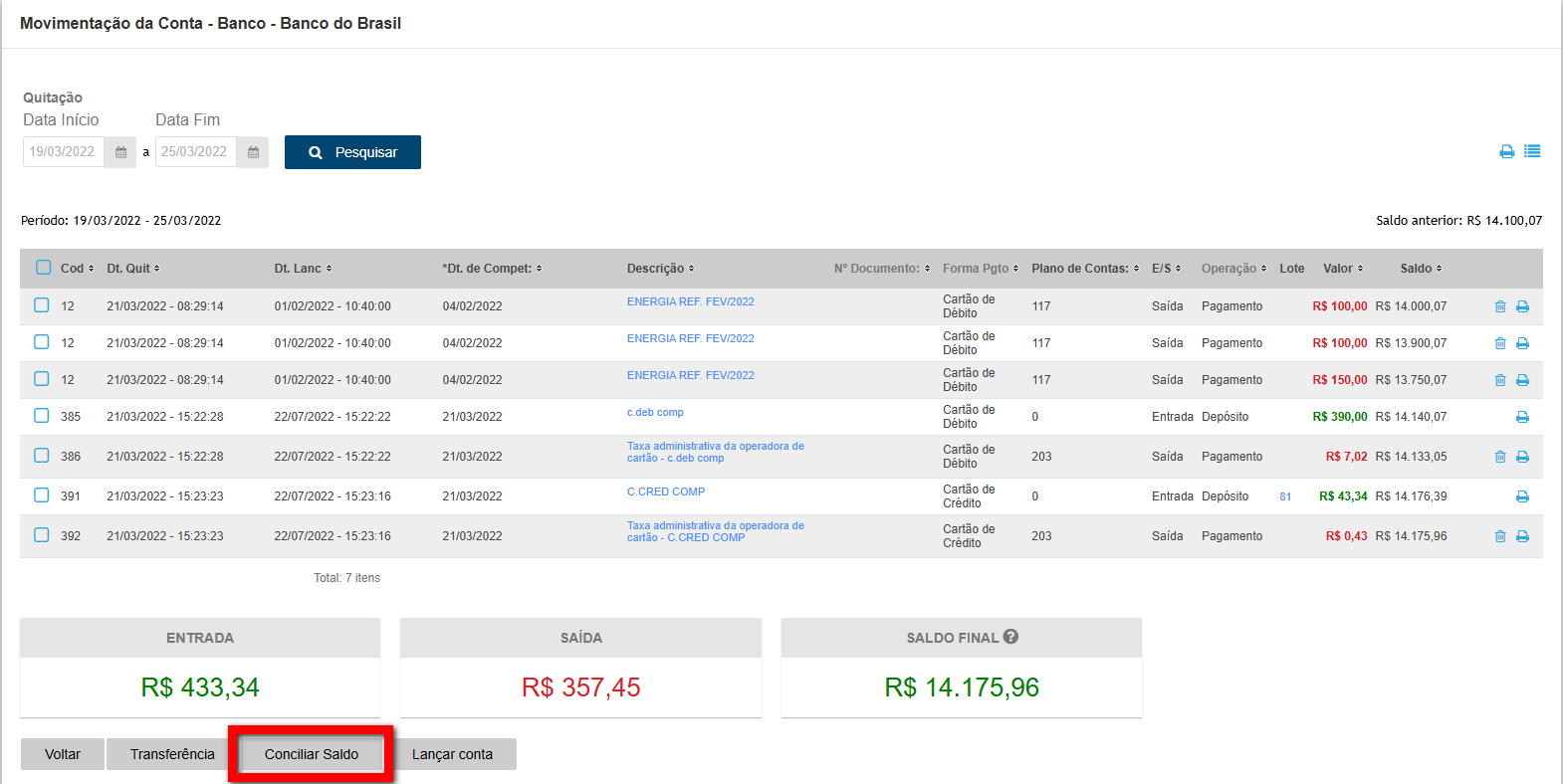The image size is (1563, 784).
Task: Print the c.deb comp deposit row
Action: click(1522, 417)
